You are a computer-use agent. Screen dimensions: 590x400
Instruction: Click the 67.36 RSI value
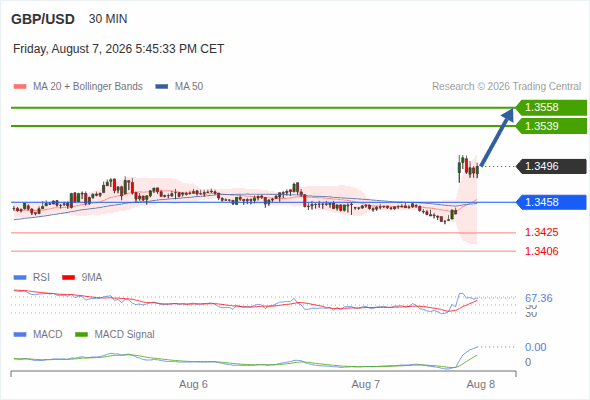pyautogui.click(x=539, y=298)
